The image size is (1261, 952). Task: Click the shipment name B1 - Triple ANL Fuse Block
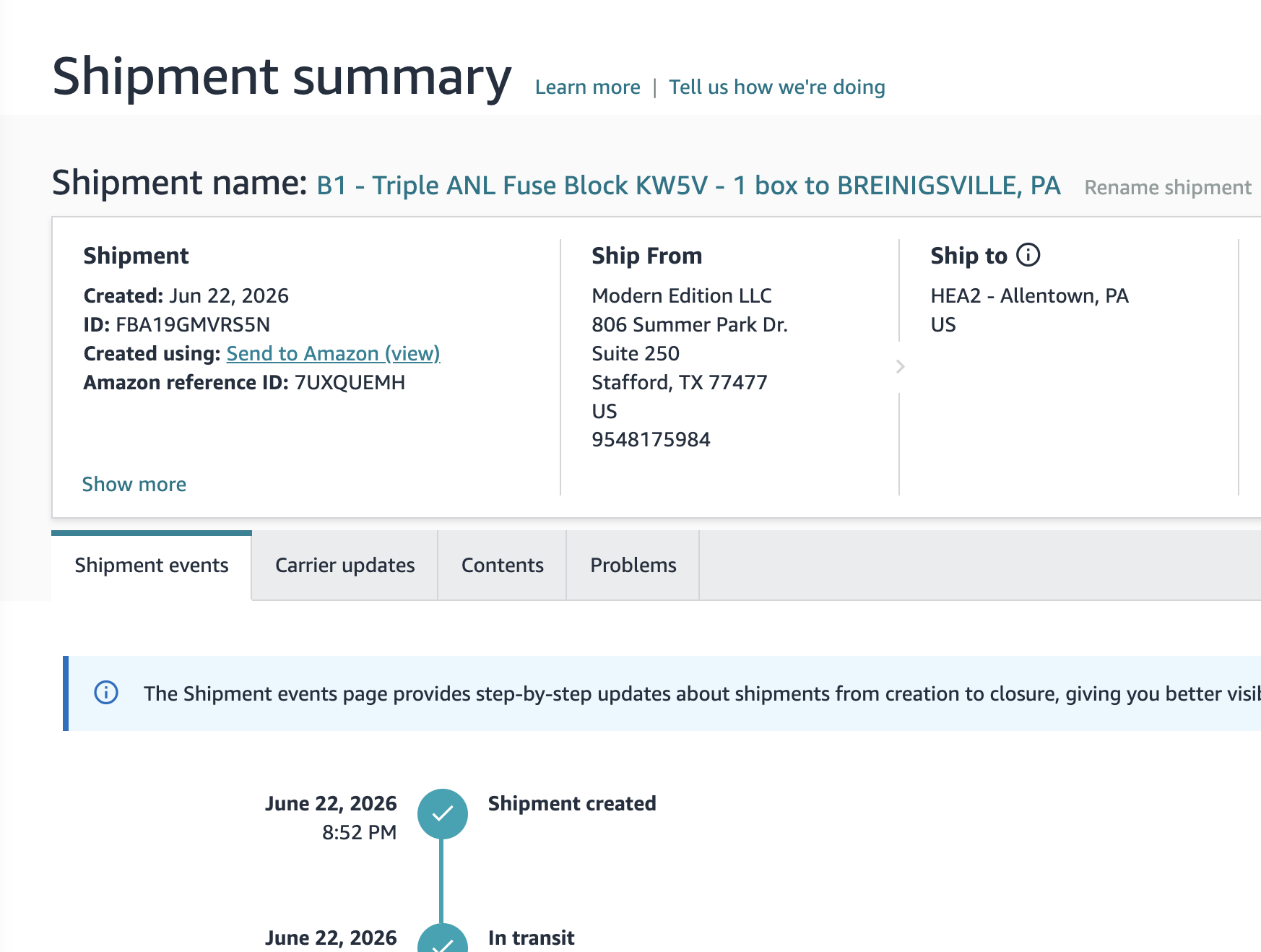point(688,186)
